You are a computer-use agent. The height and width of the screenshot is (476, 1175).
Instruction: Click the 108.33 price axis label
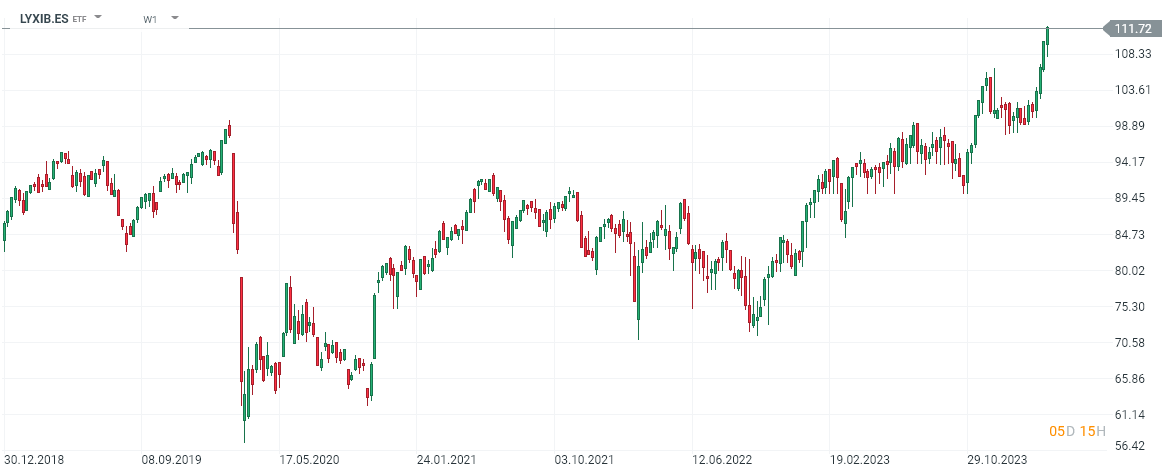point(1135,54)
